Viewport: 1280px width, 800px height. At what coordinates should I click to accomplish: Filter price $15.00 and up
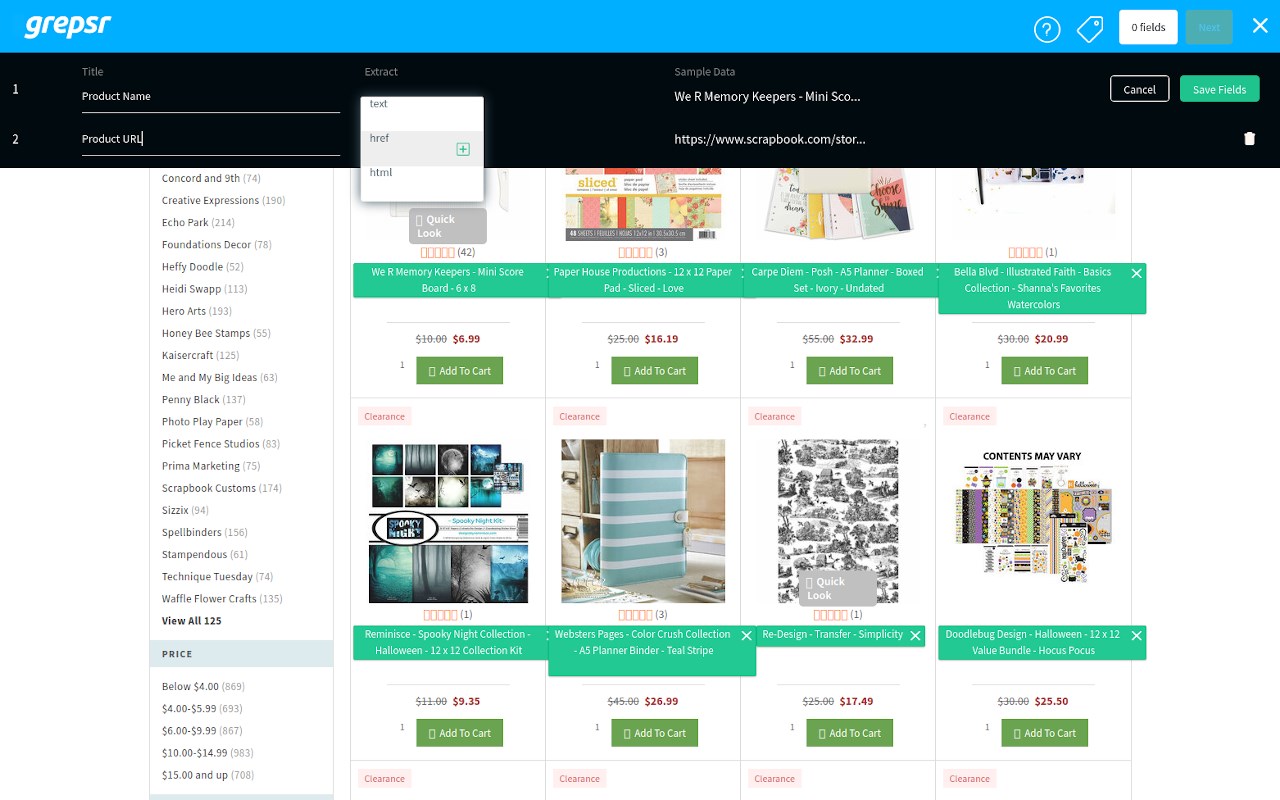tap(208, 775)
